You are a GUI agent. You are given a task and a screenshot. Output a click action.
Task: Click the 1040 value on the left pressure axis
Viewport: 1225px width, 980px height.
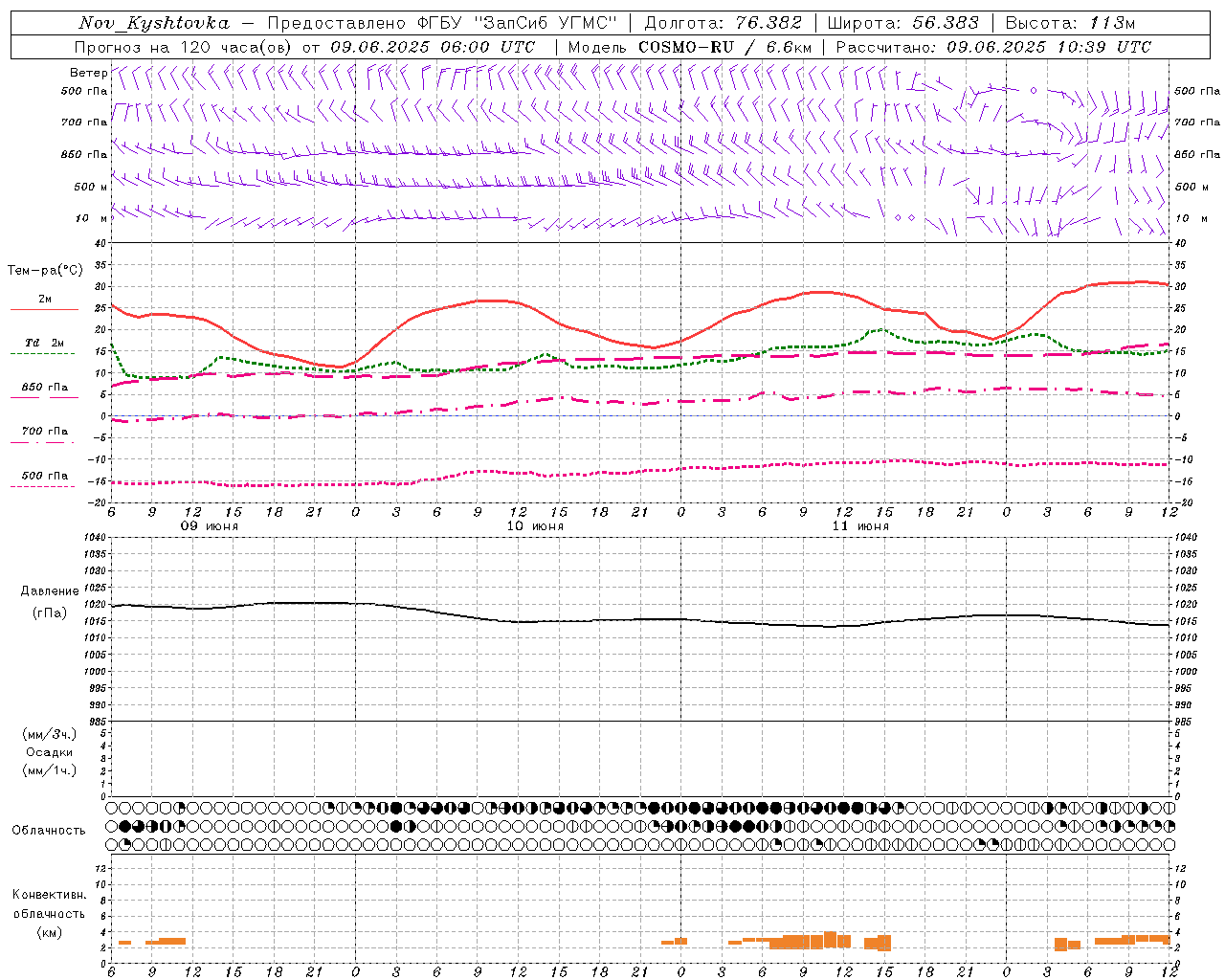click(94, 538)
